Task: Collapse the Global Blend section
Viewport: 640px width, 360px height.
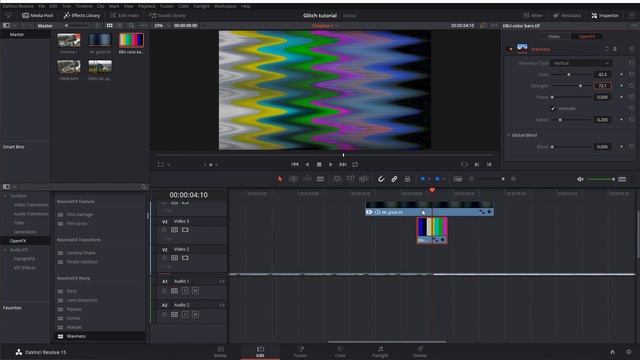Action: point(509,135)
